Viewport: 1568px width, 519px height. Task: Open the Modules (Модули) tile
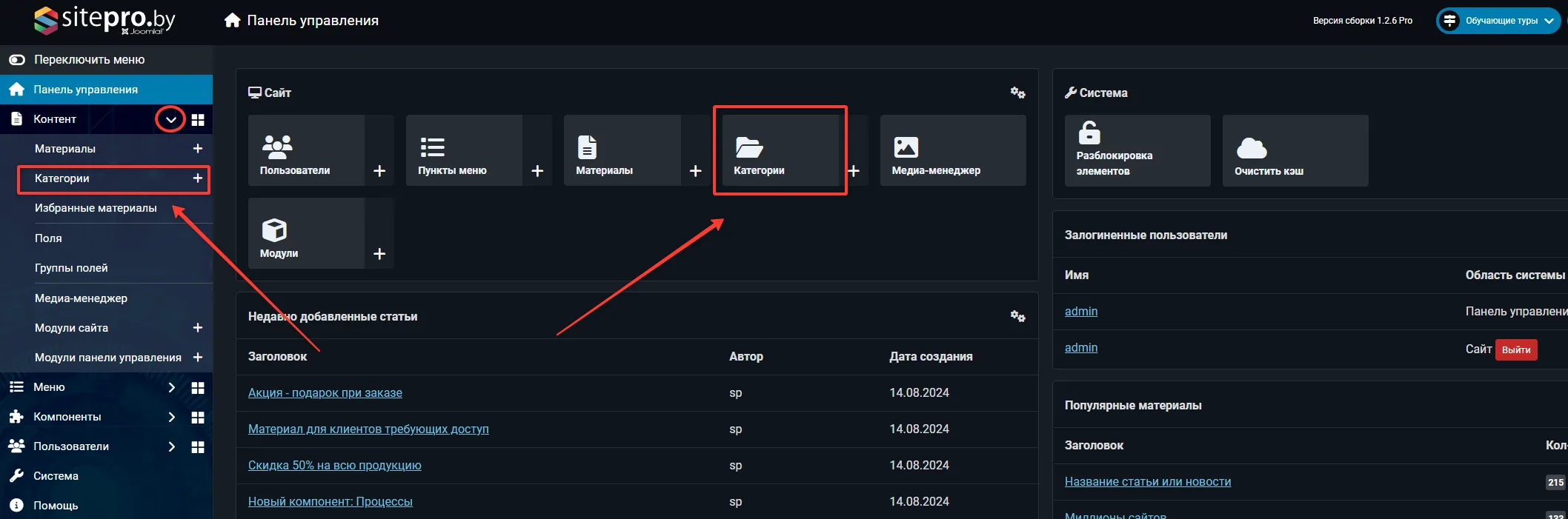[x=305, y=233]
